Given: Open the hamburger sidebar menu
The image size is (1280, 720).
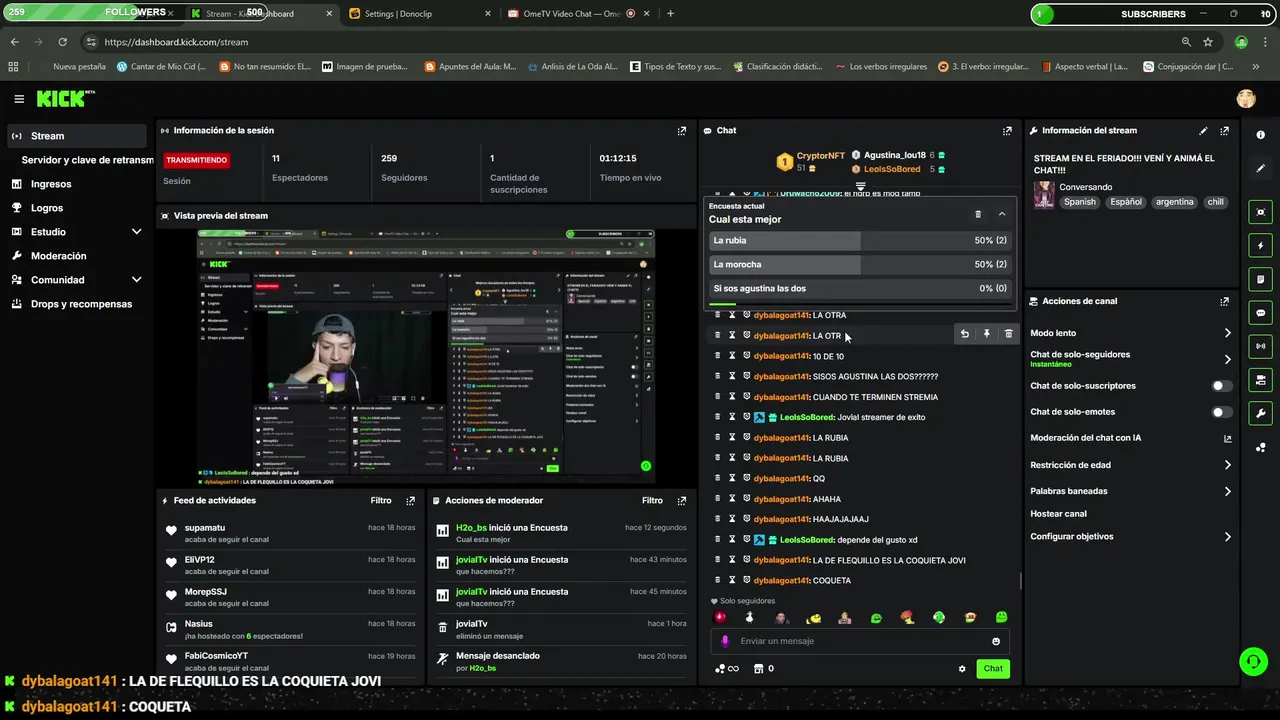Looking at the screenshot, I should [x=19, y=99].
